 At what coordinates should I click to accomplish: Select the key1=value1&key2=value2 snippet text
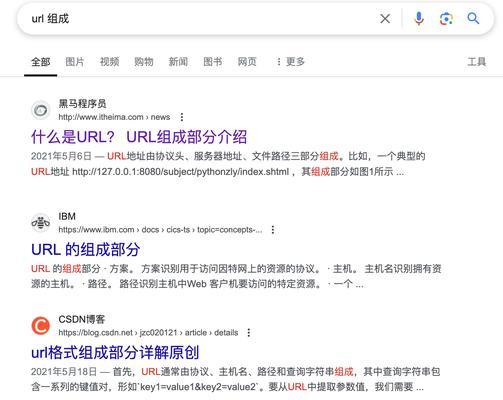(x=199, y=387)
